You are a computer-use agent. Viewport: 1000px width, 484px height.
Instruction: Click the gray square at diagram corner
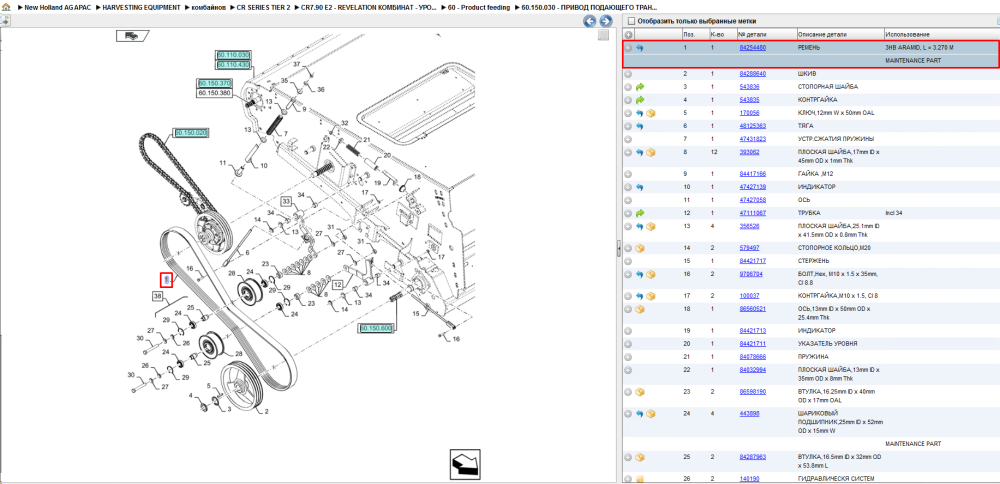pyautogui.click(x=603, y=36)
